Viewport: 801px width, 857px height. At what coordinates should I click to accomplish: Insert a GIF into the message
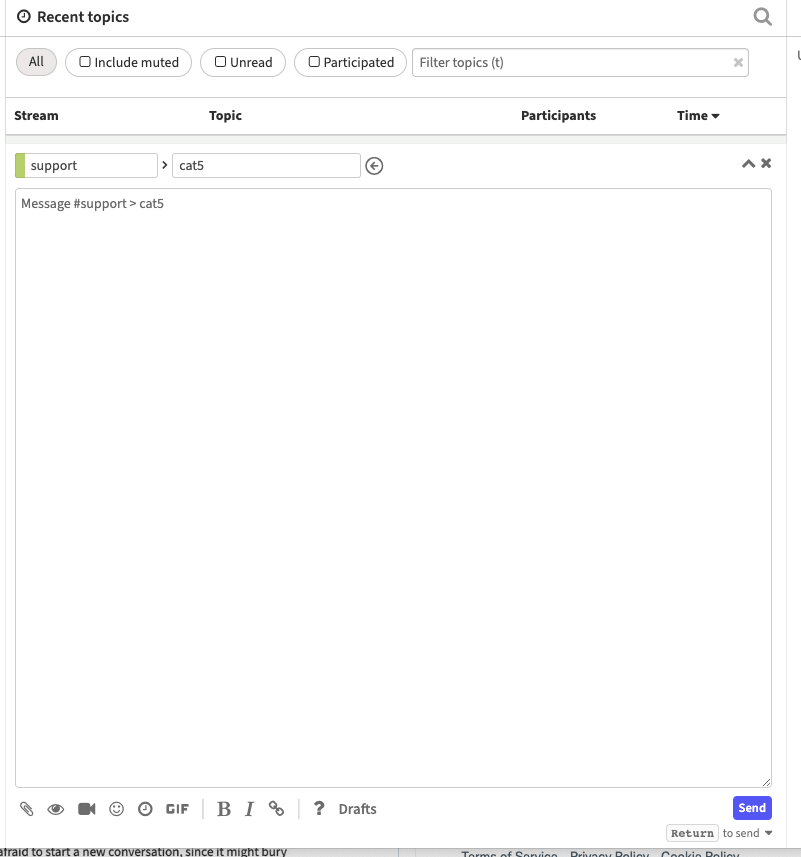177,808
